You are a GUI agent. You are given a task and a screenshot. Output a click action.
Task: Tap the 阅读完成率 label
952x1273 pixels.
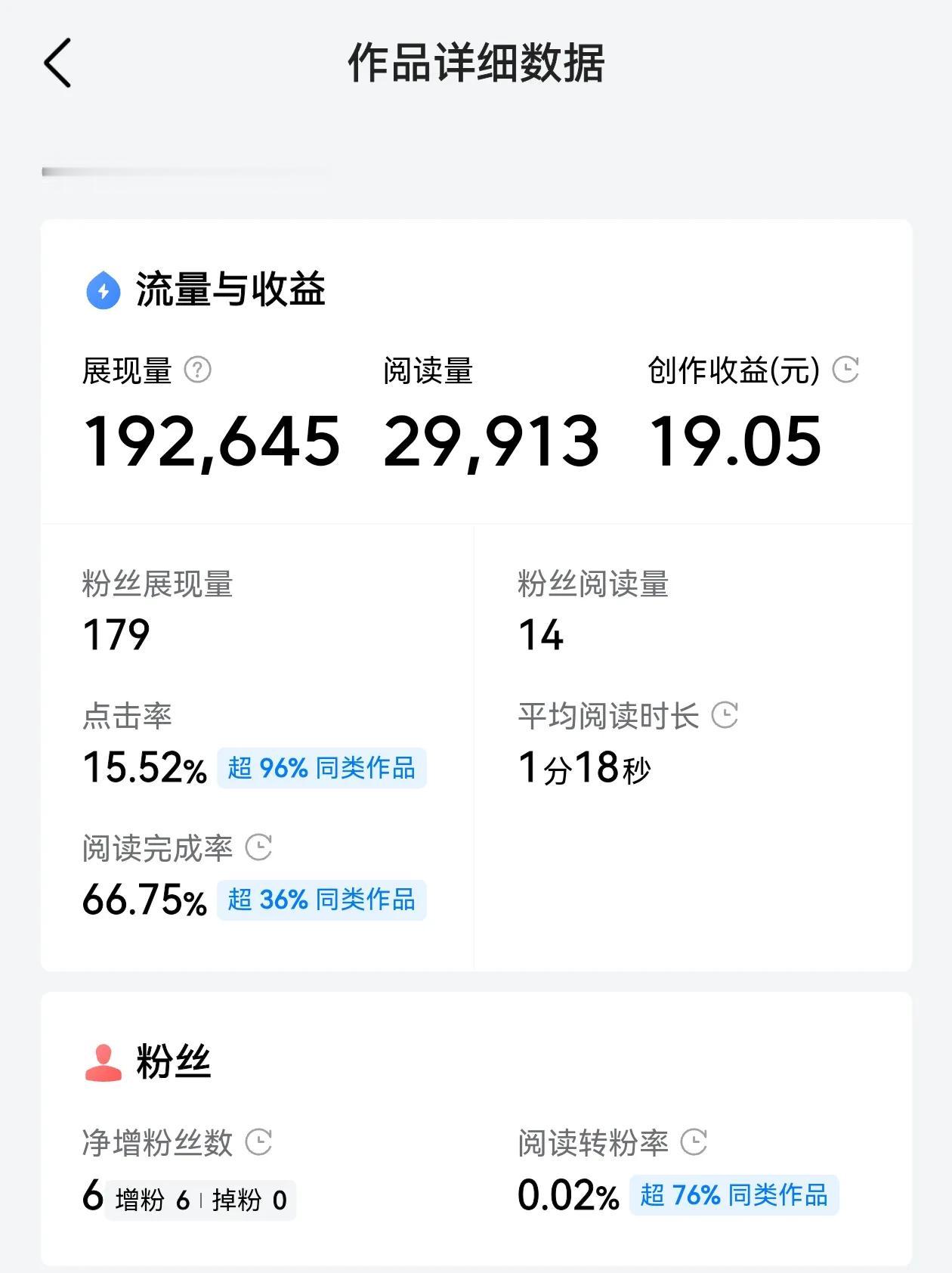pos(157,848)
